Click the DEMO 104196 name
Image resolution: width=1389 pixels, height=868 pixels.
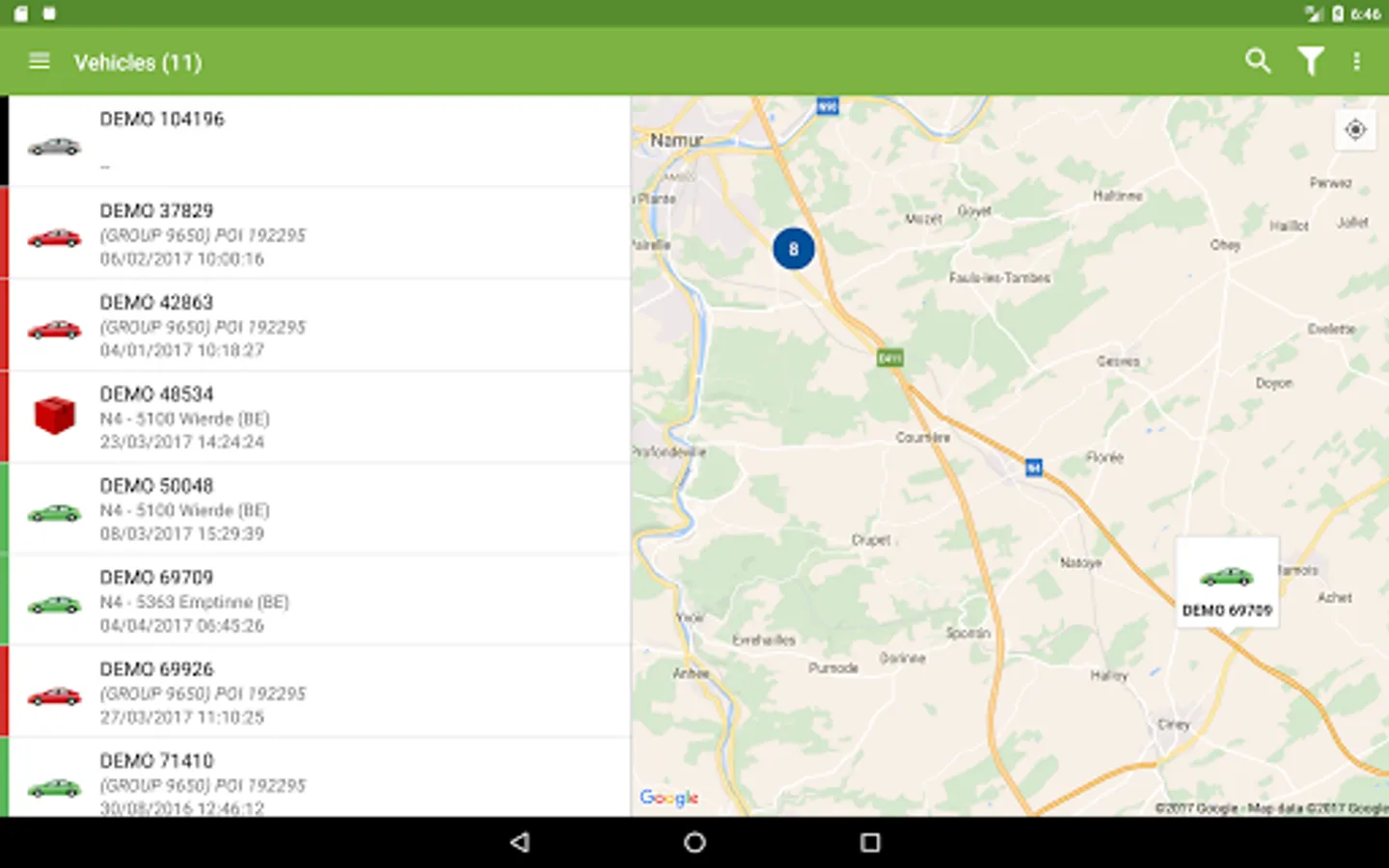click(x=162, y=119)
